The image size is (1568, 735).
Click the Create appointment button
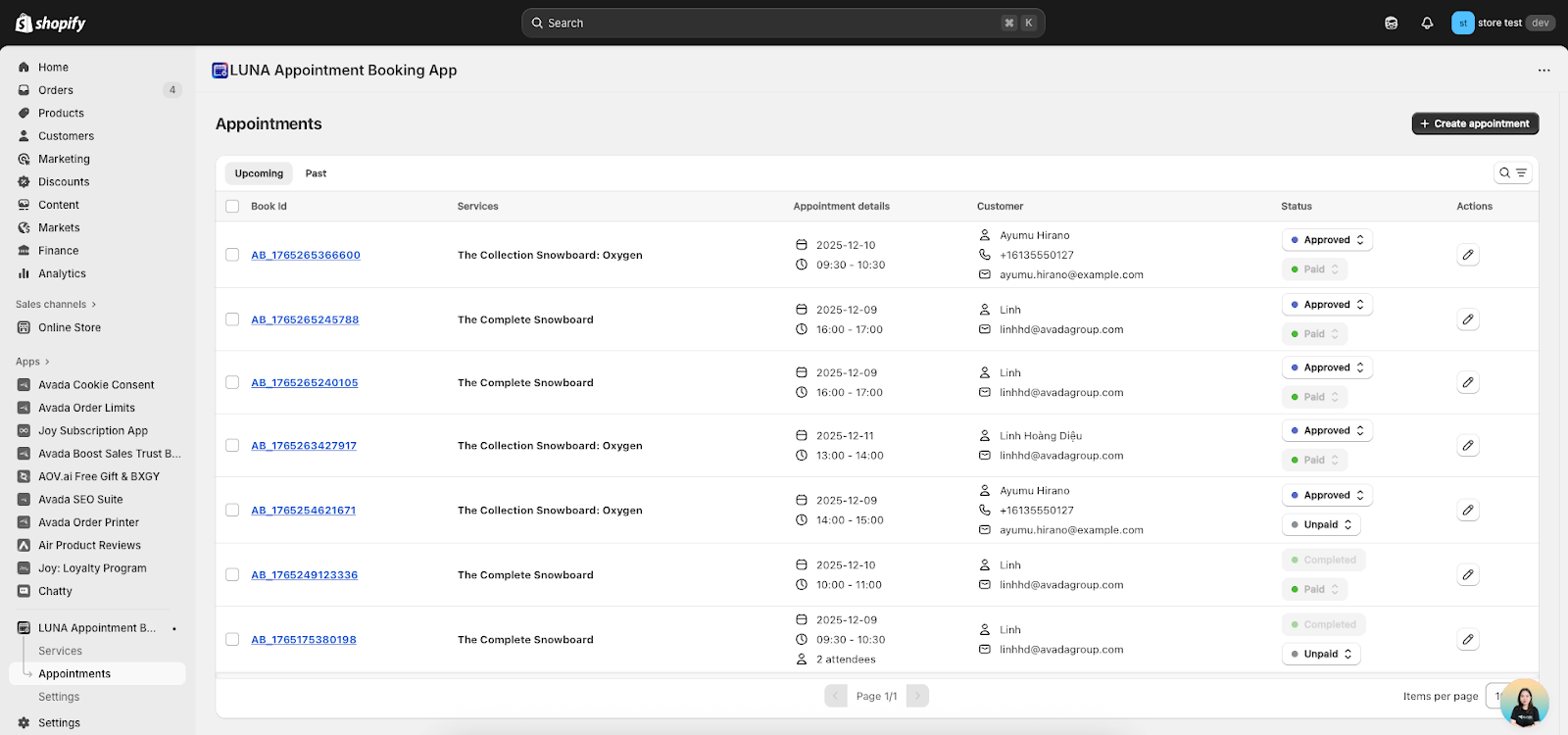click(x=1475, y=123)
